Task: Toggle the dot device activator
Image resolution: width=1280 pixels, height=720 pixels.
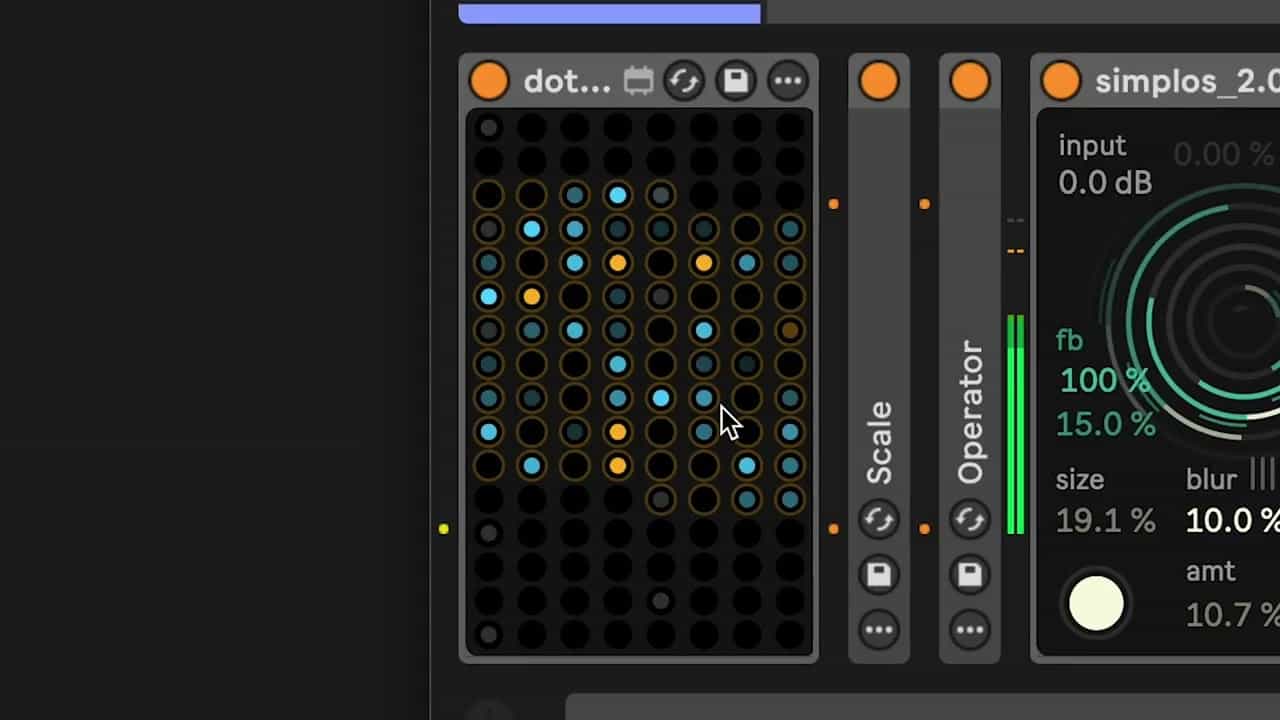Action: (489, 81)
